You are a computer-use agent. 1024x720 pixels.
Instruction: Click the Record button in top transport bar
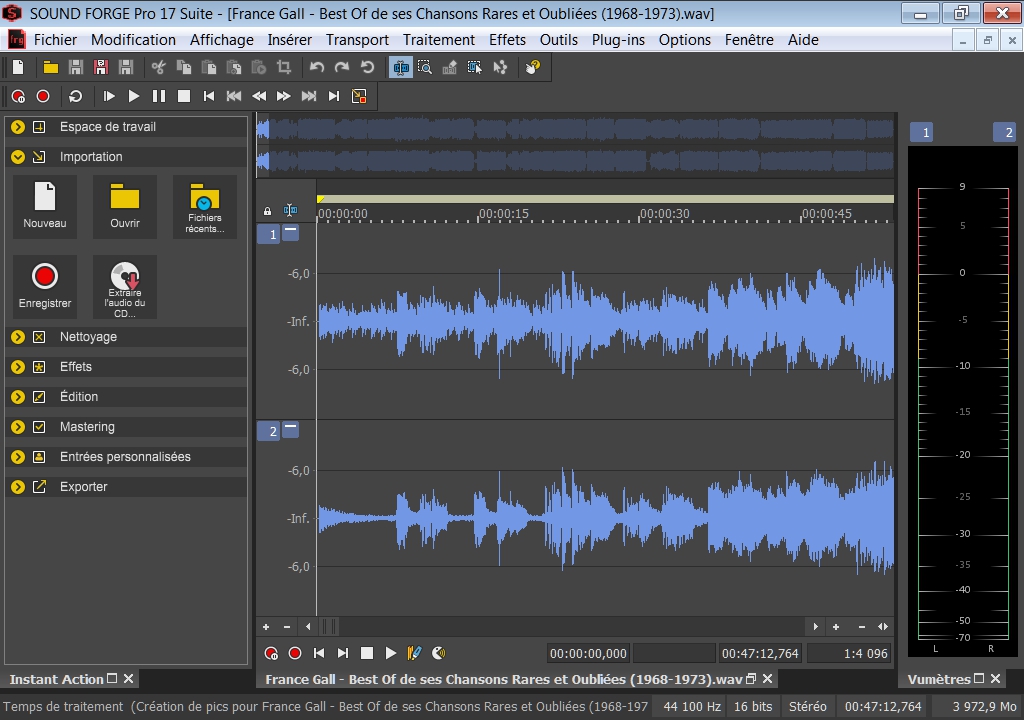43,96
